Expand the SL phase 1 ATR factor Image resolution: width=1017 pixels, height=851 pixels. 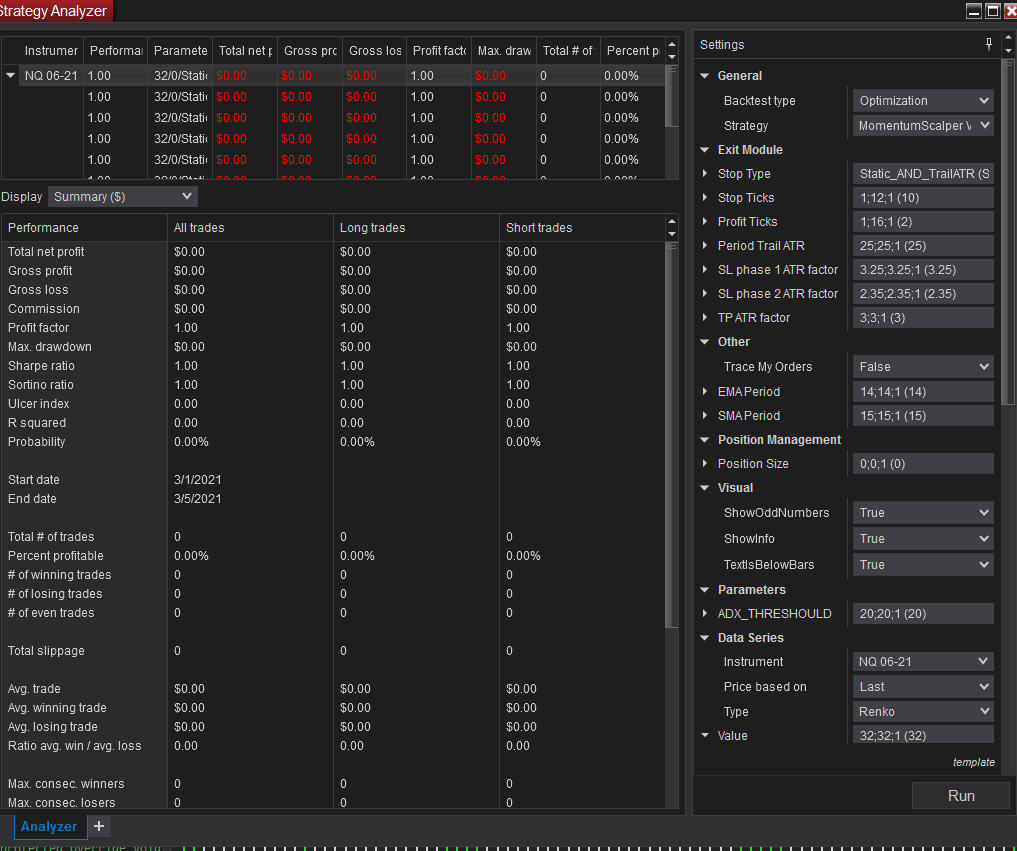pyautogui.click(x=705, y=270)
